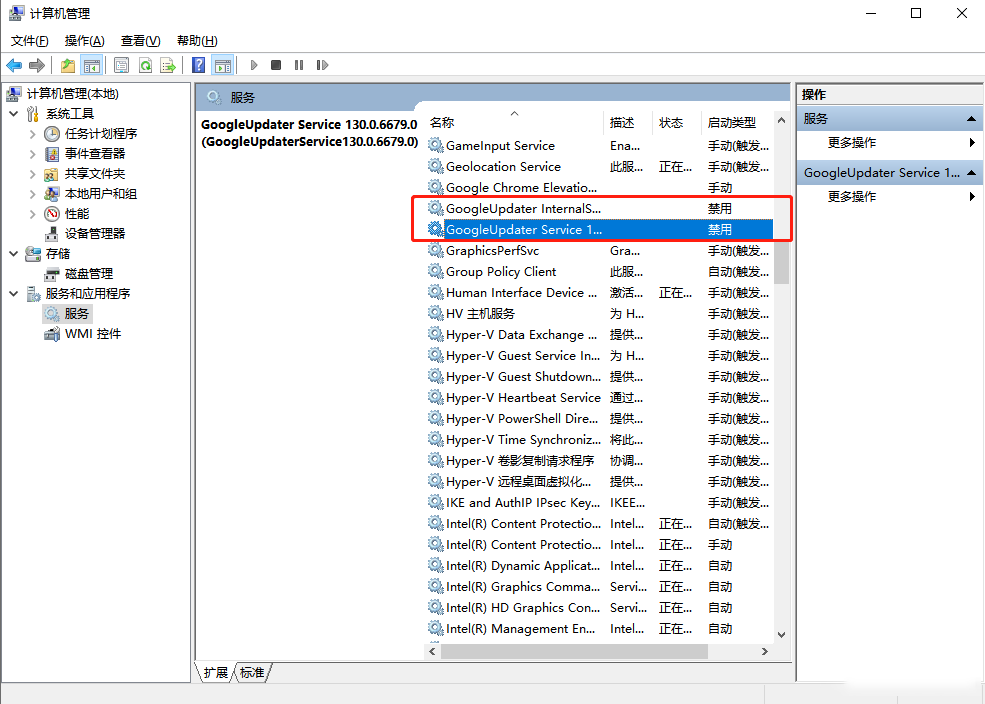Click the Refresh toolbar icon
The width and height of the screenshot is (985, 704).
point(145,65)
